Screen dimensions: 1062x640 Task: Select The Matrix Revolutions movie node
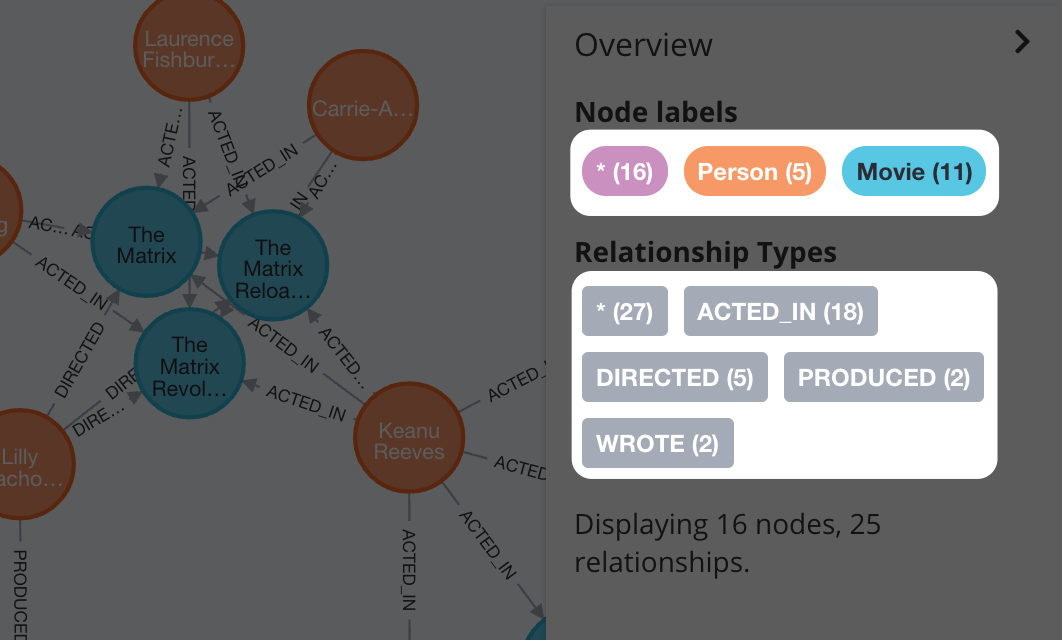[x=190, y=364]
